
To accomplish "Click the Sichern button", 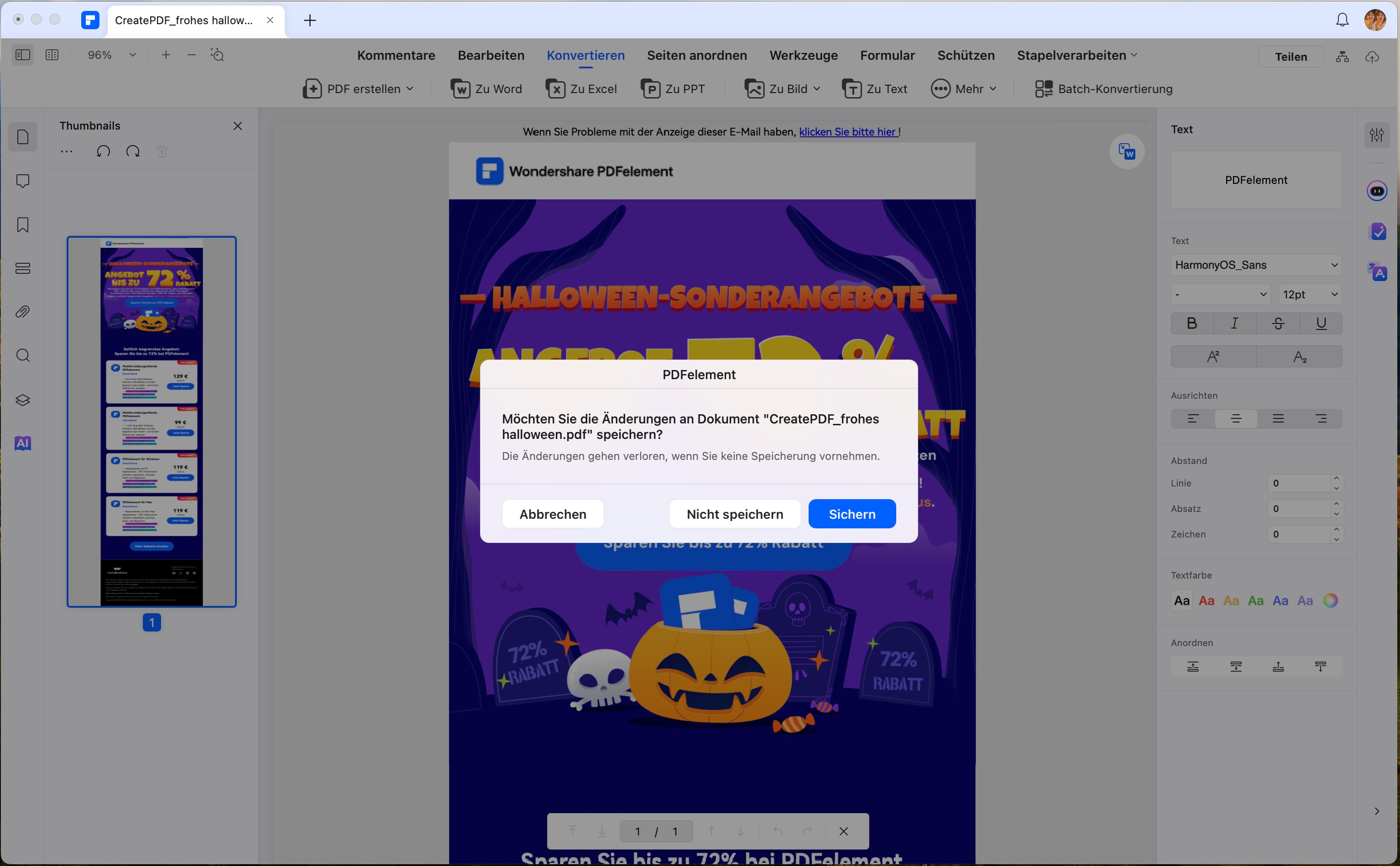I will [x=852, y=514].
